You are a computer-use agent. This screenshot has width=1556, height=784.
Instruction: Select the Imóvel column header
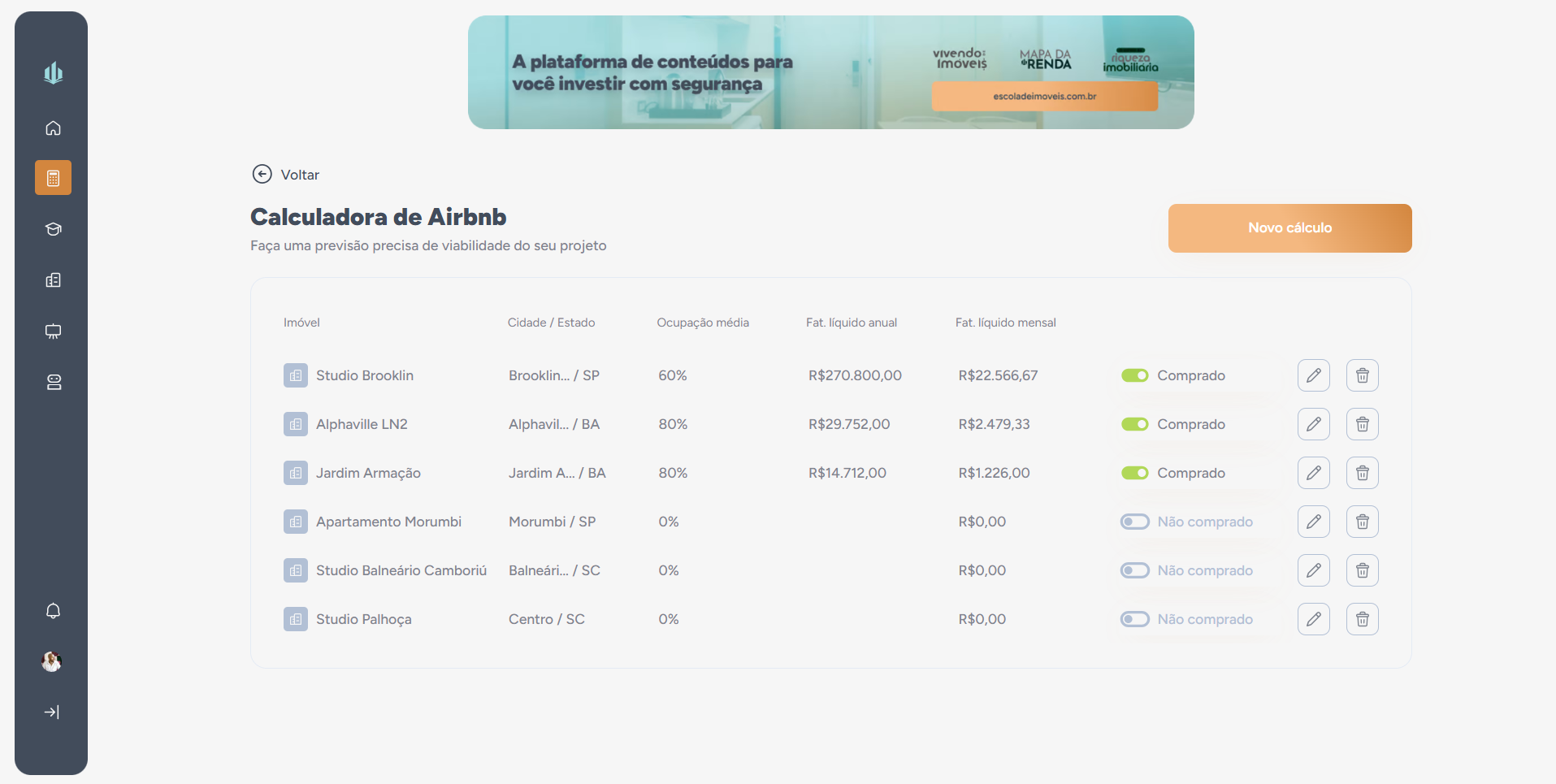(301, 322)
